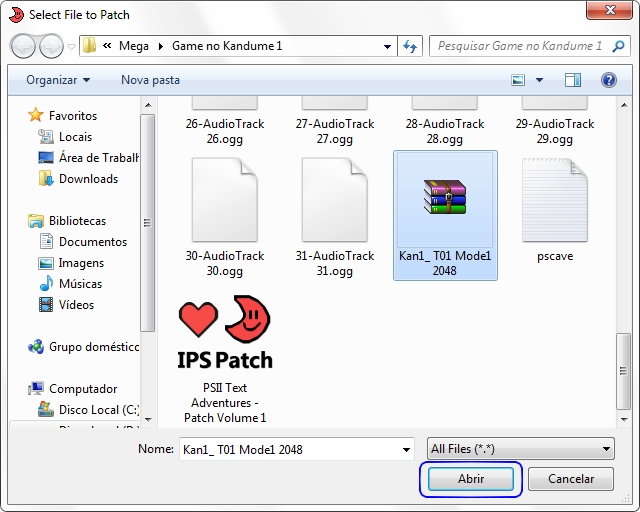Open the Vídeos library

76,305
